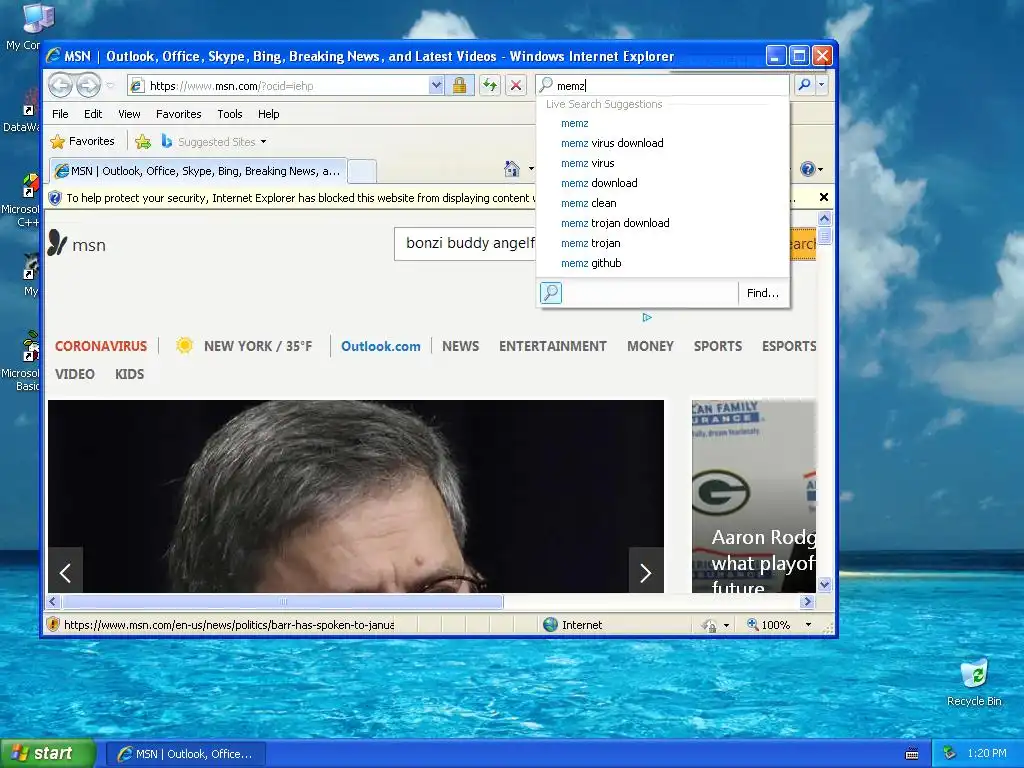Click the MSN taskbar button
The image size is (1024, 768).
185,754
